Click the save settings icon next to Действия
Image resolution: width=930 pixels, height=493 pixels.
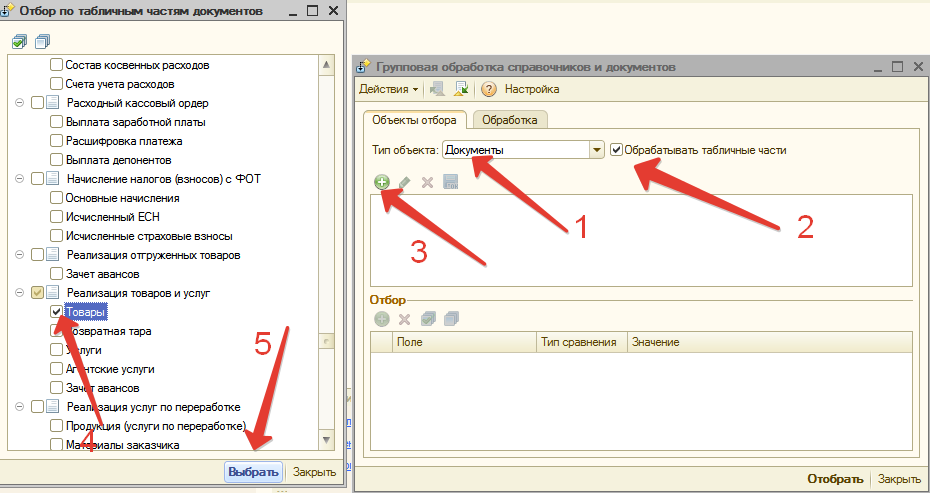tap(437, 89)
